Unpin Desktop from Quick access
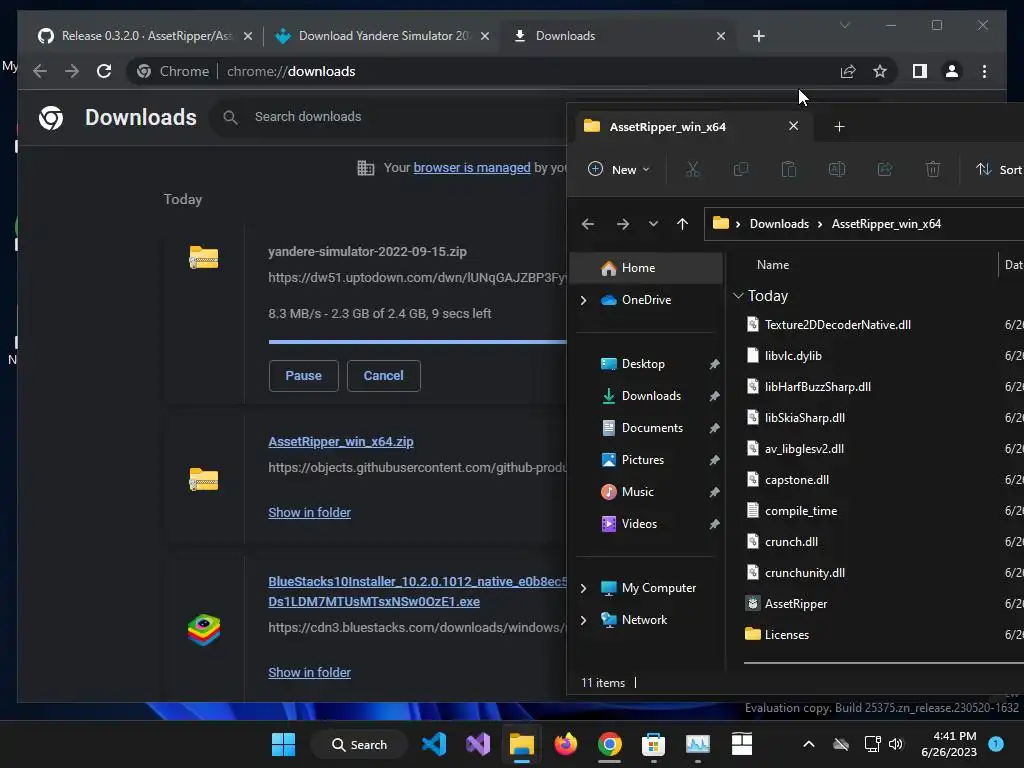The height and width of the screenshot is (768, 1024). 714,364
